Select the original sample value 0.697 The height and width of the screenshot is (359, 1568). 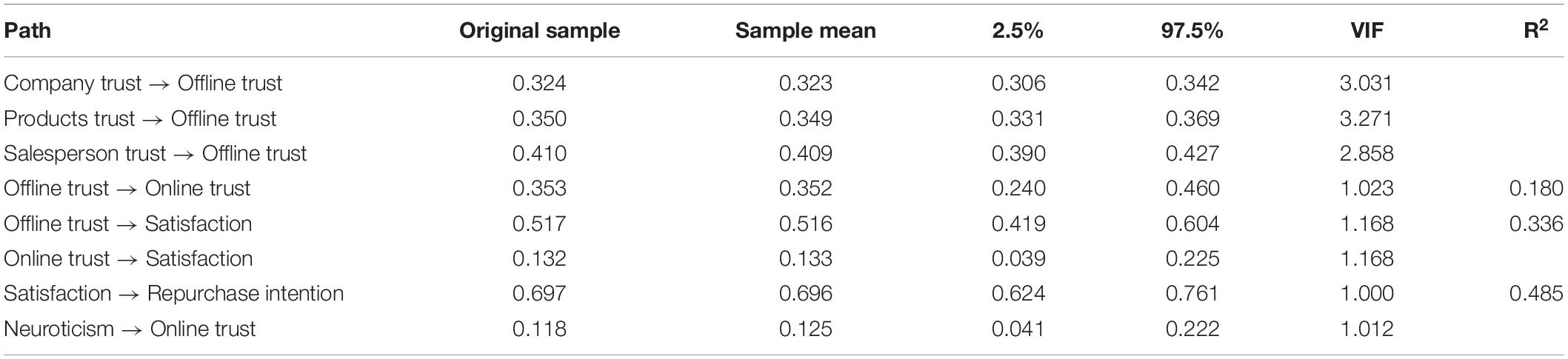[539, 294]
